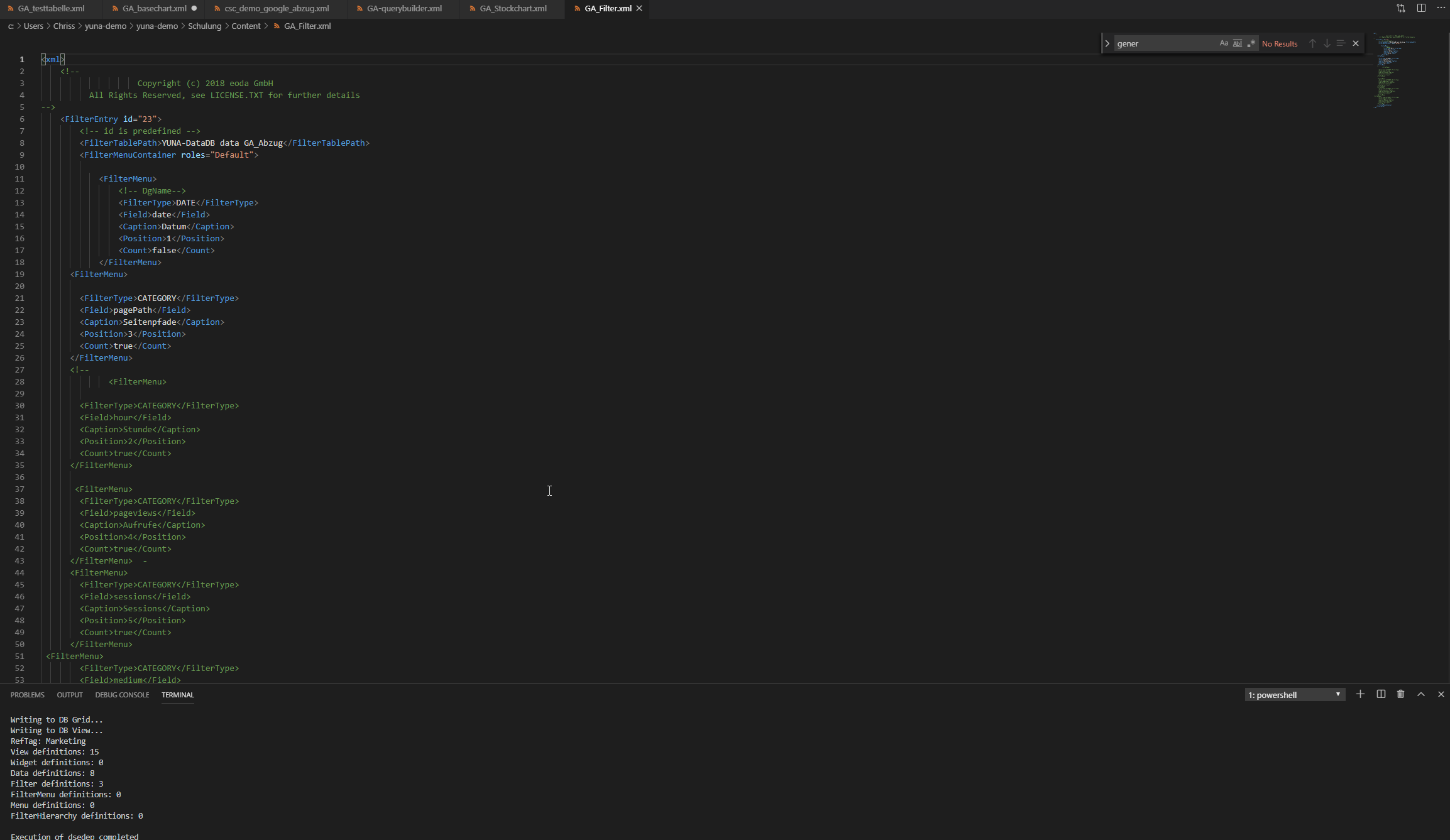Enable regular expression search option
This screenshot has height=840, width=1450.
1251,43
